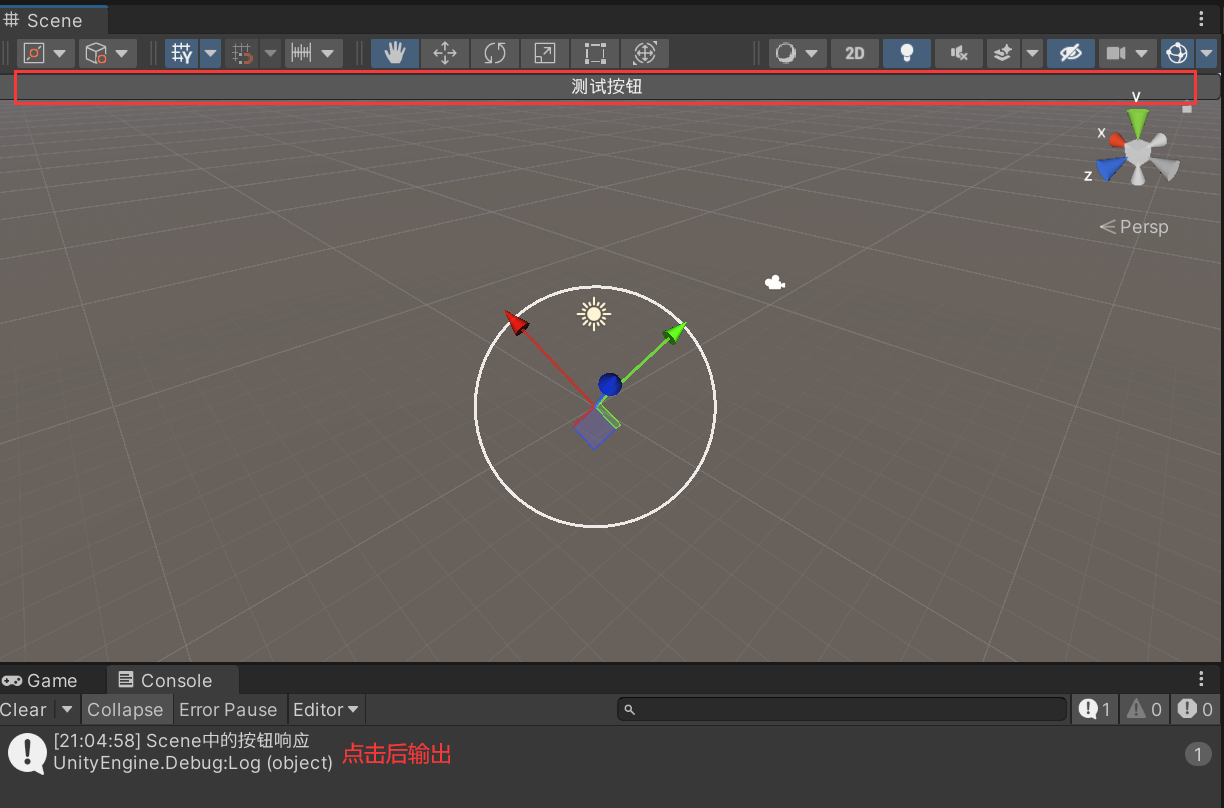Select the Directional Light sun icon in scene
Viewport: 1224px width, 808px height.
point(594,314)
